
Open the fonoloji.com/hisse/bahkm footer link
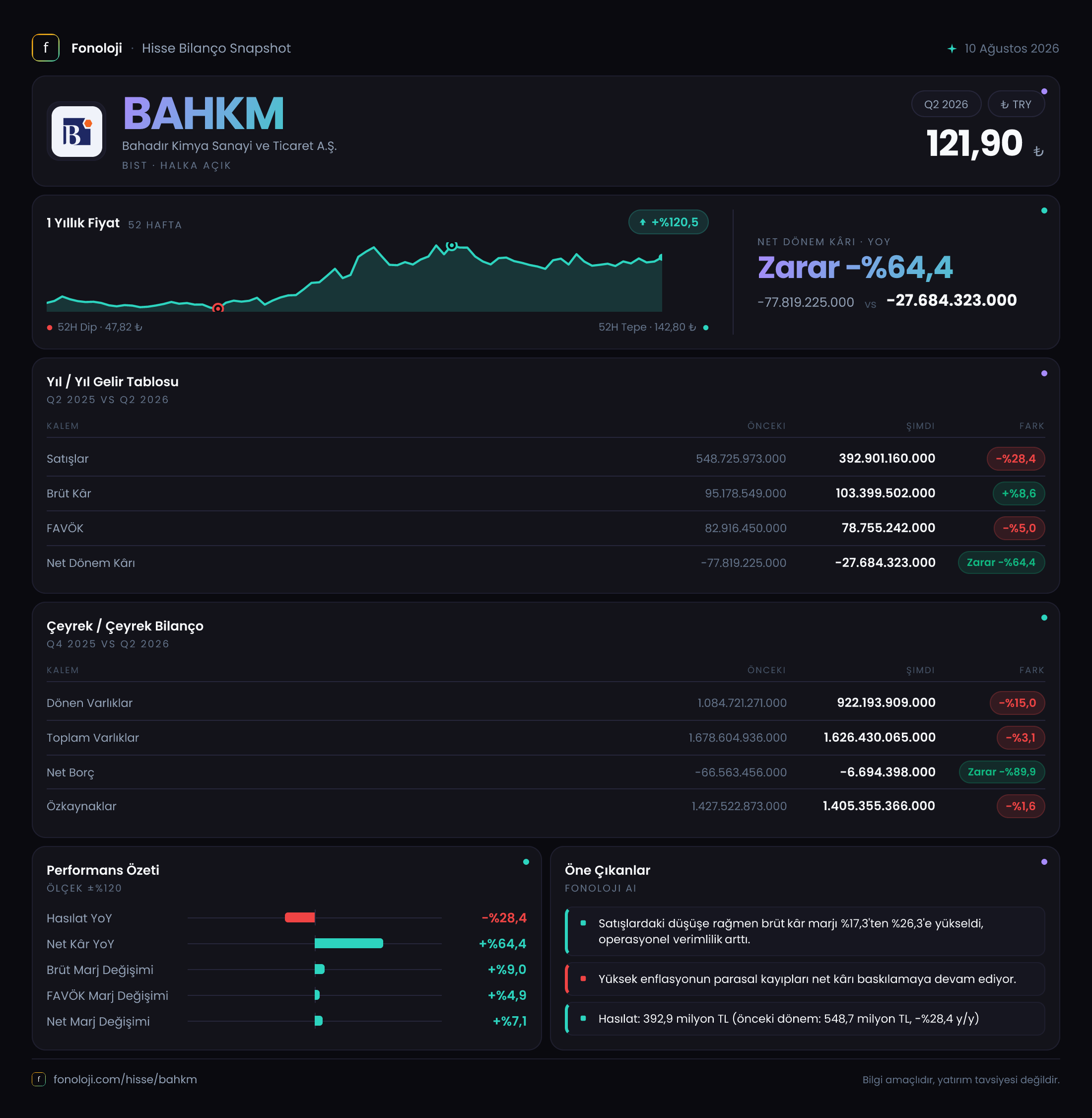tap(125, 1079)
